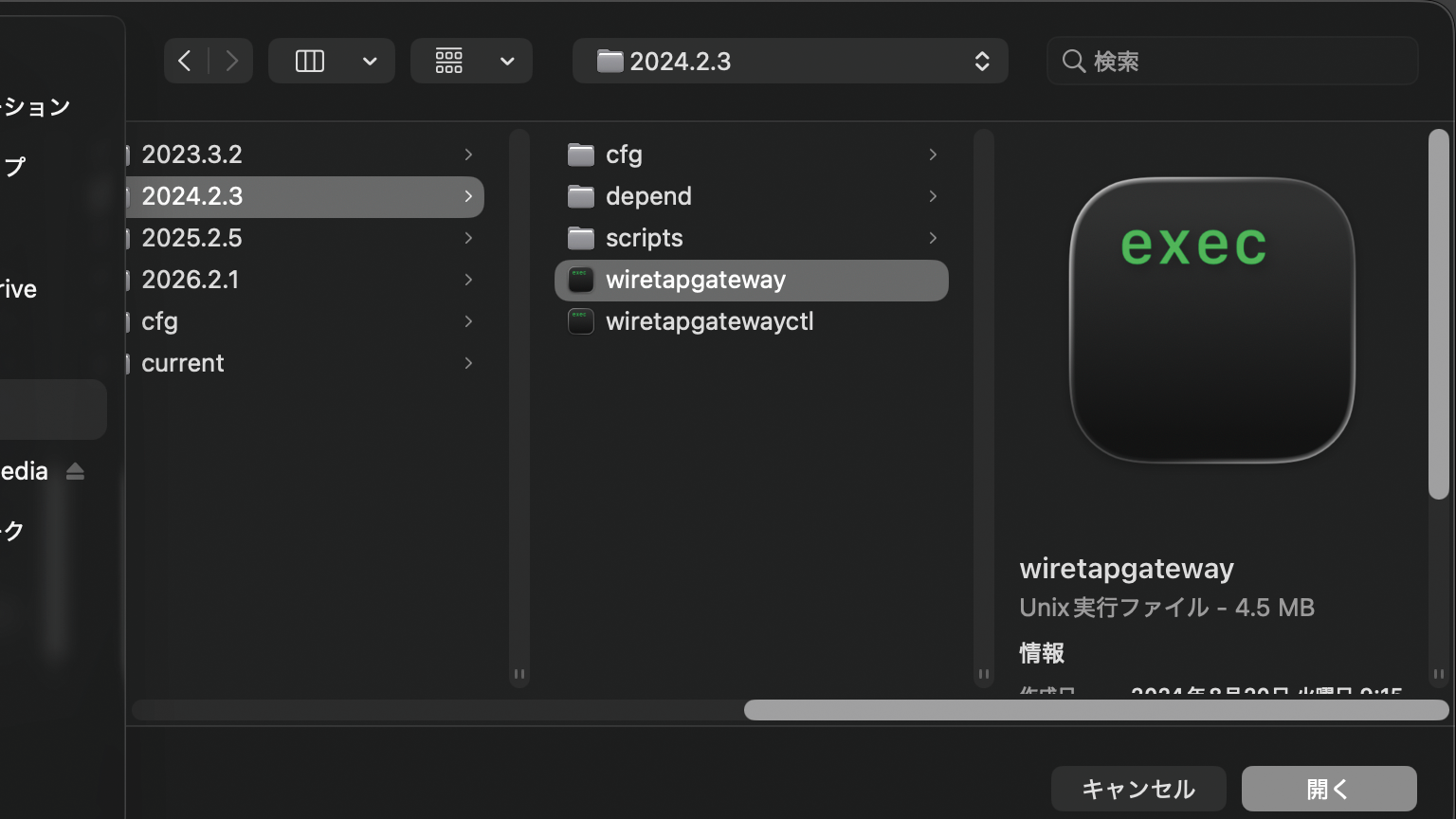Click the forward navigation arrow
The width and height of the screenshot is (1456, 819).
(231, 62)
